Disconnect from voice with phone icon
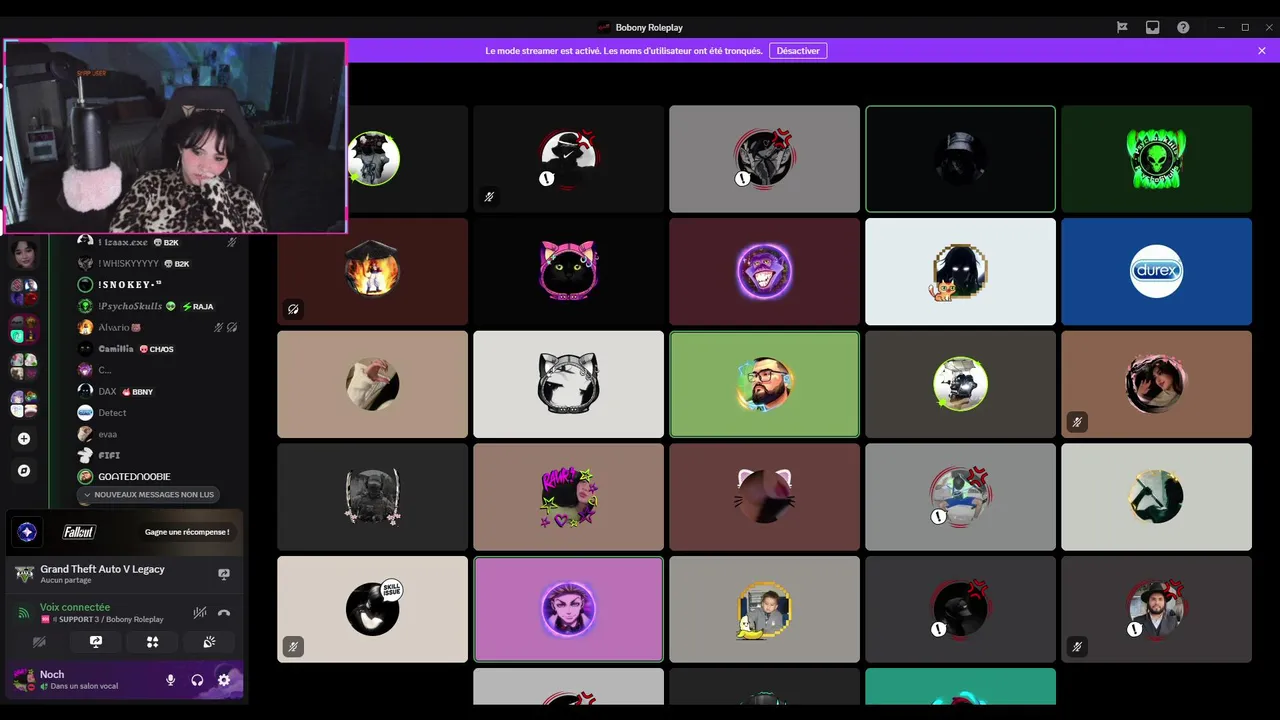This screenshot has height=720, width=1280. (x=224, y=613)
